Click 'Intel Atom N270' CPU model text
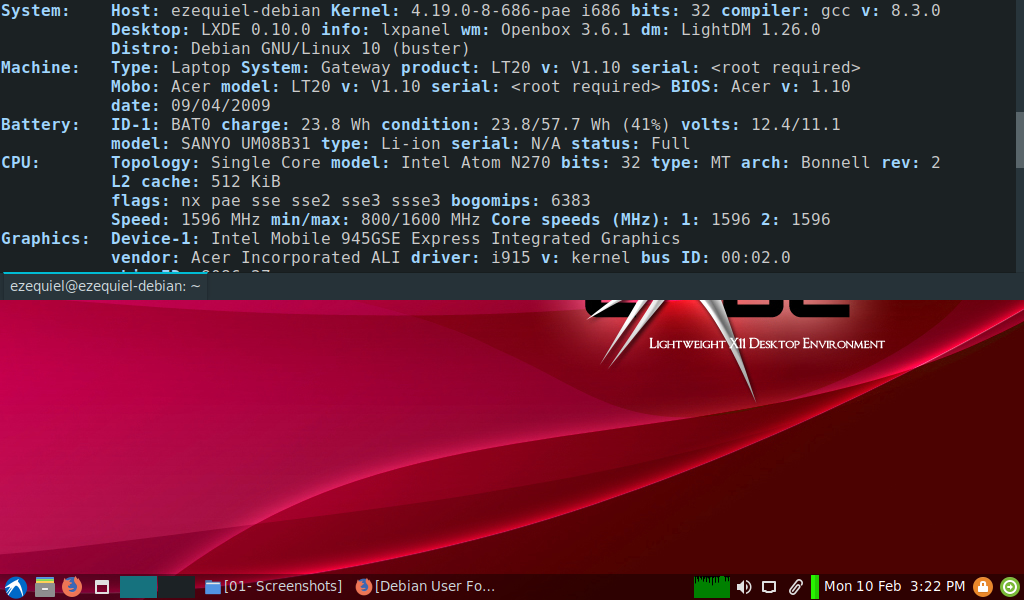1024x600 pixels. (x=475, y=162)
